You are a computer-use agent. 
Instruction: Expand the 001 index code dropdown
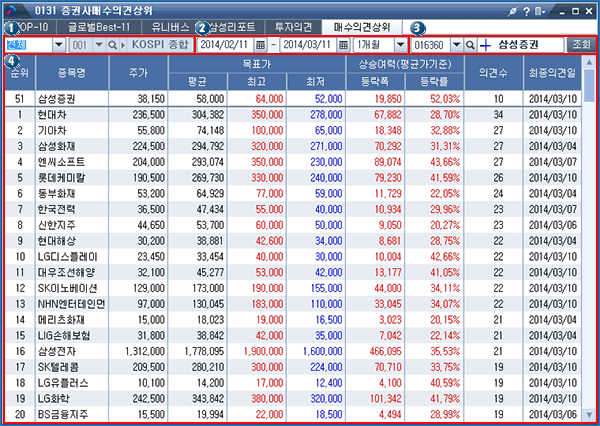pyautogui.click(x=99, y=45)
